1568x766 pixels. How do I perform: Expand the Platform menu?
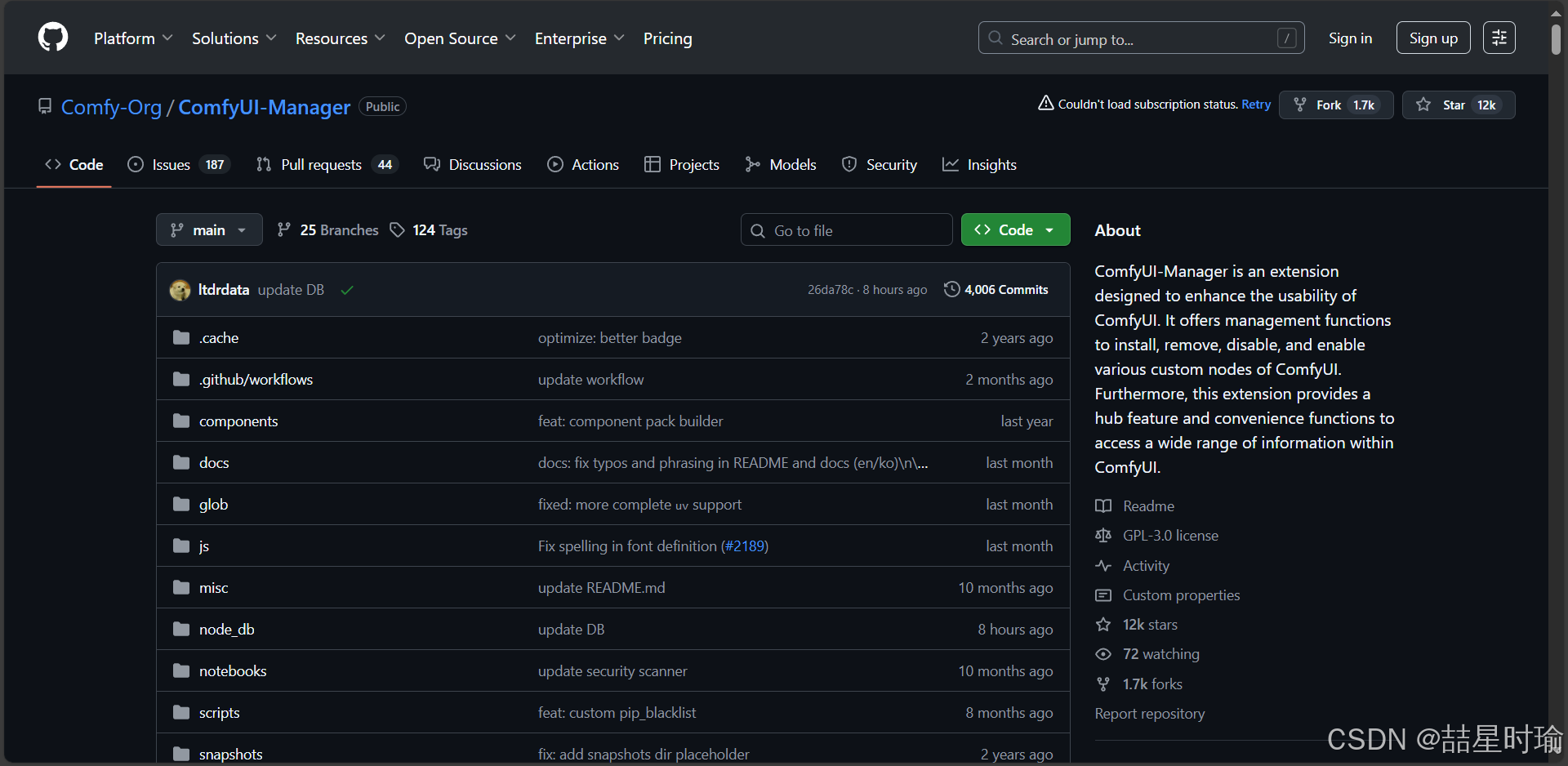[x=133, y=38]
